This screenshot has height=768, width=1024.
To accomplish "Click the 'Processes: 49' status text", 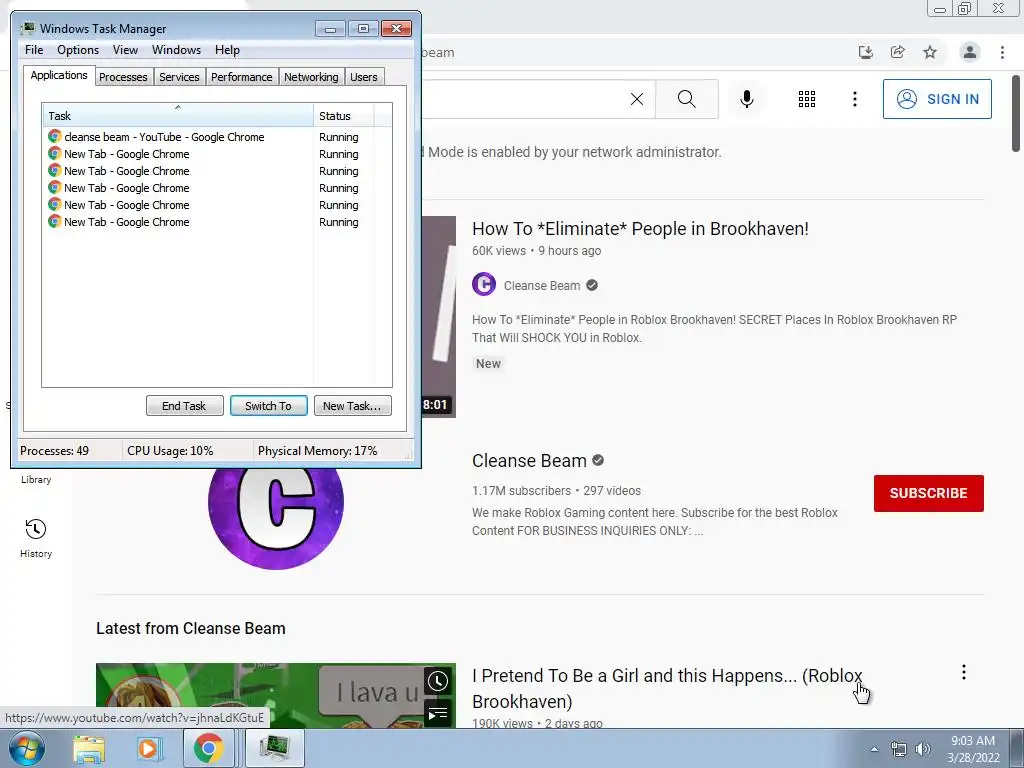I will pyautogui.click(x=54, y=451).
